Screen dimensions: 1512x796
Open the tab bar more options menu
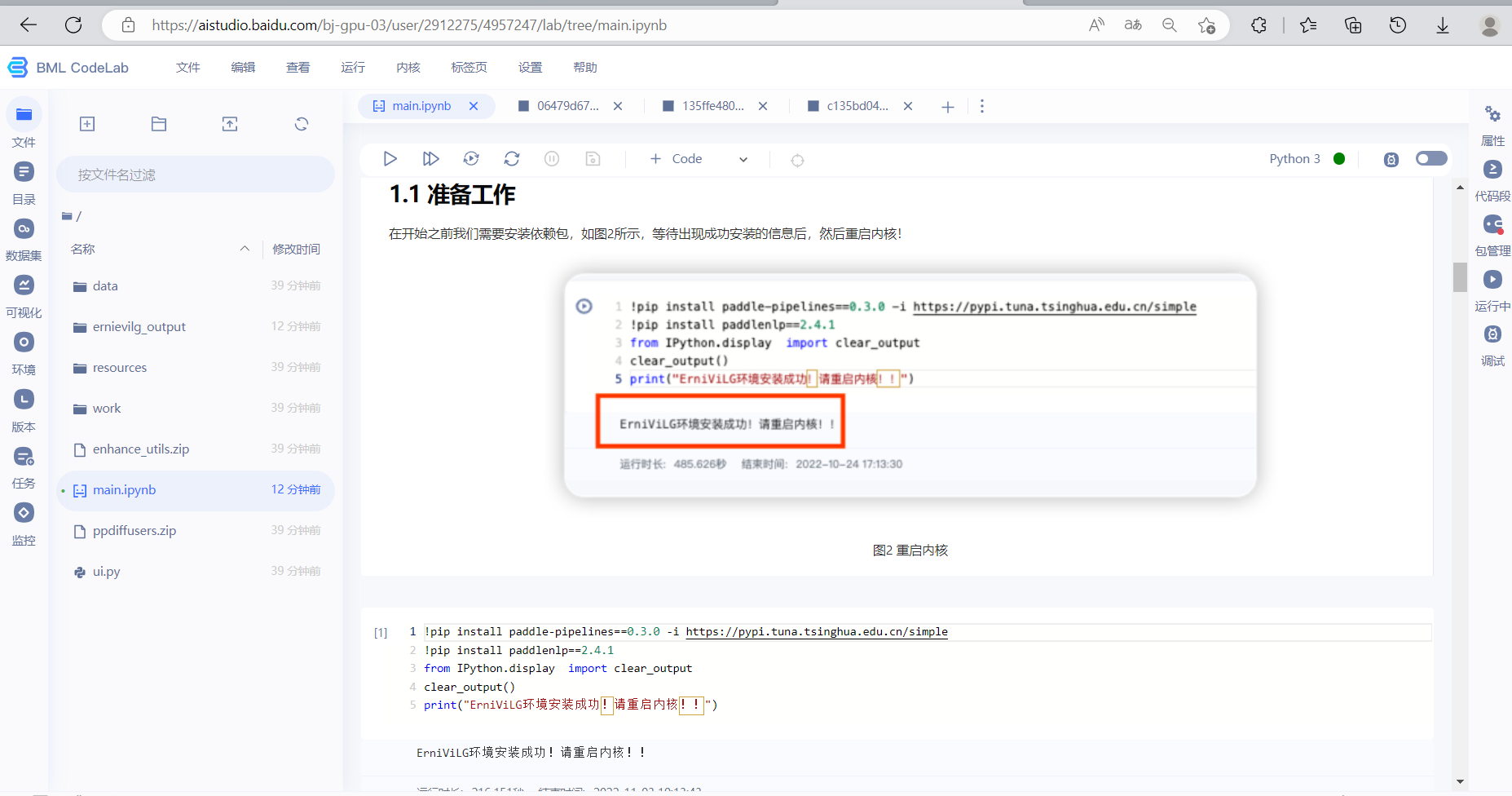point(982,106)
